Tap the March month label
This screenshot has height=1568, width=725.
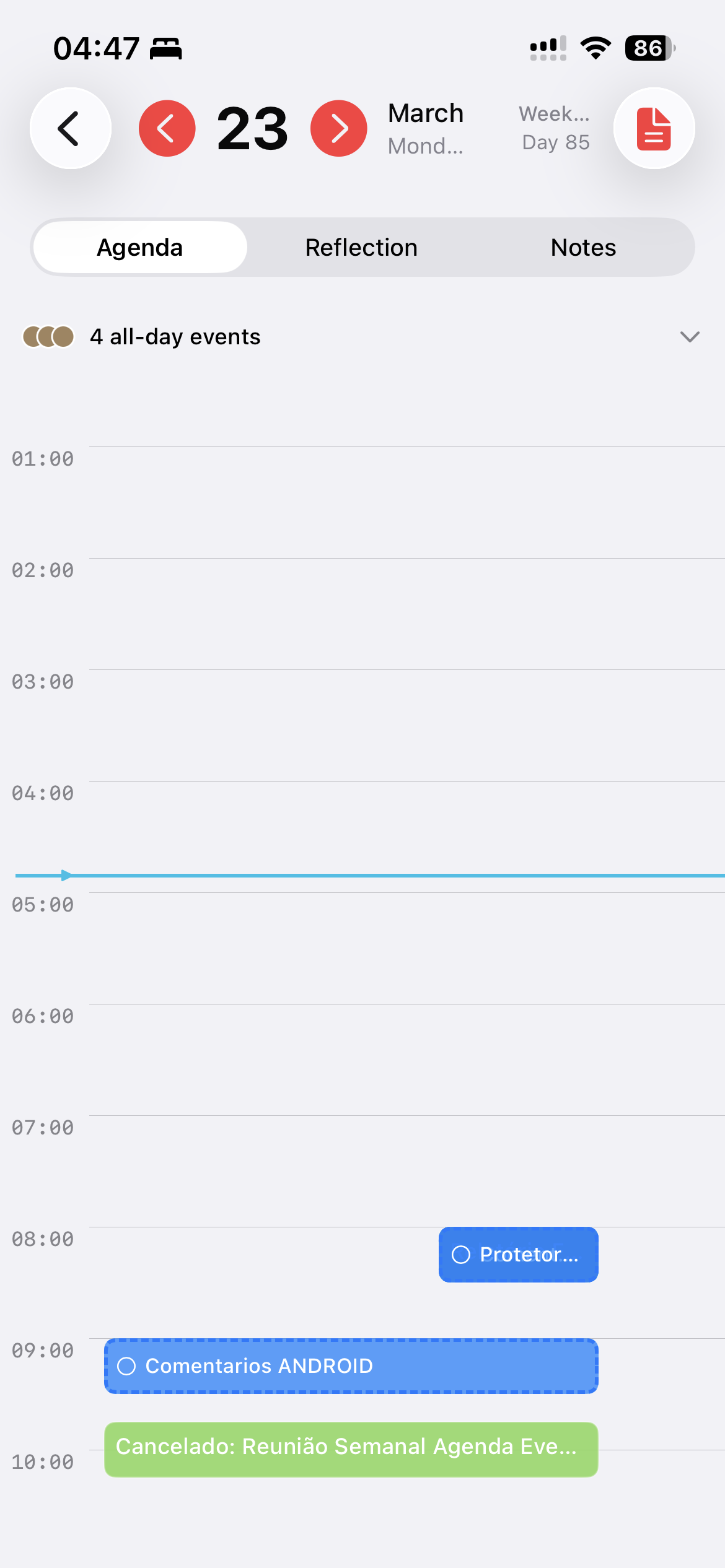pyautogui.click(x=426, y=114)
